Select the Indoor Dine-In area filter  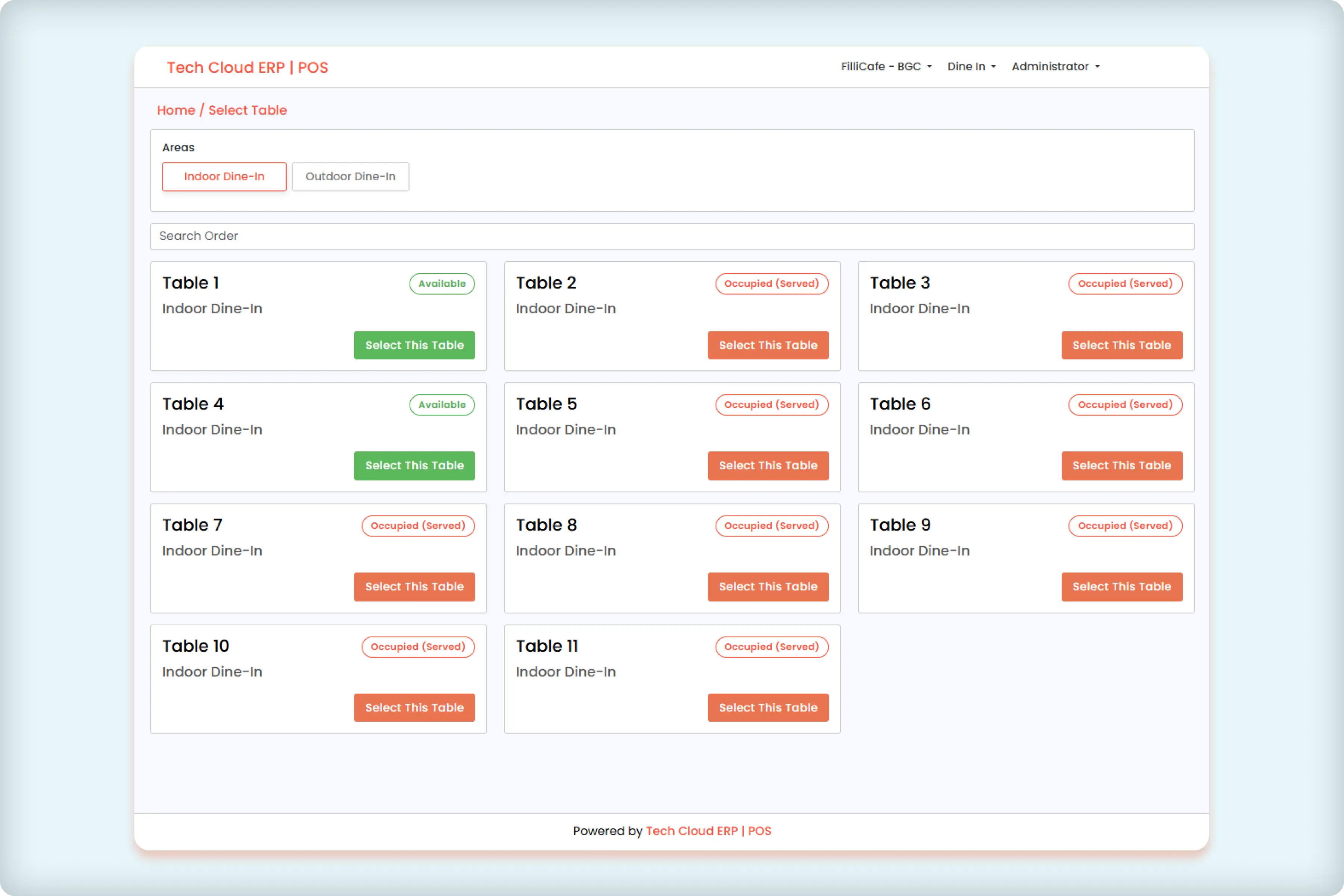click(x=224, y=177)
